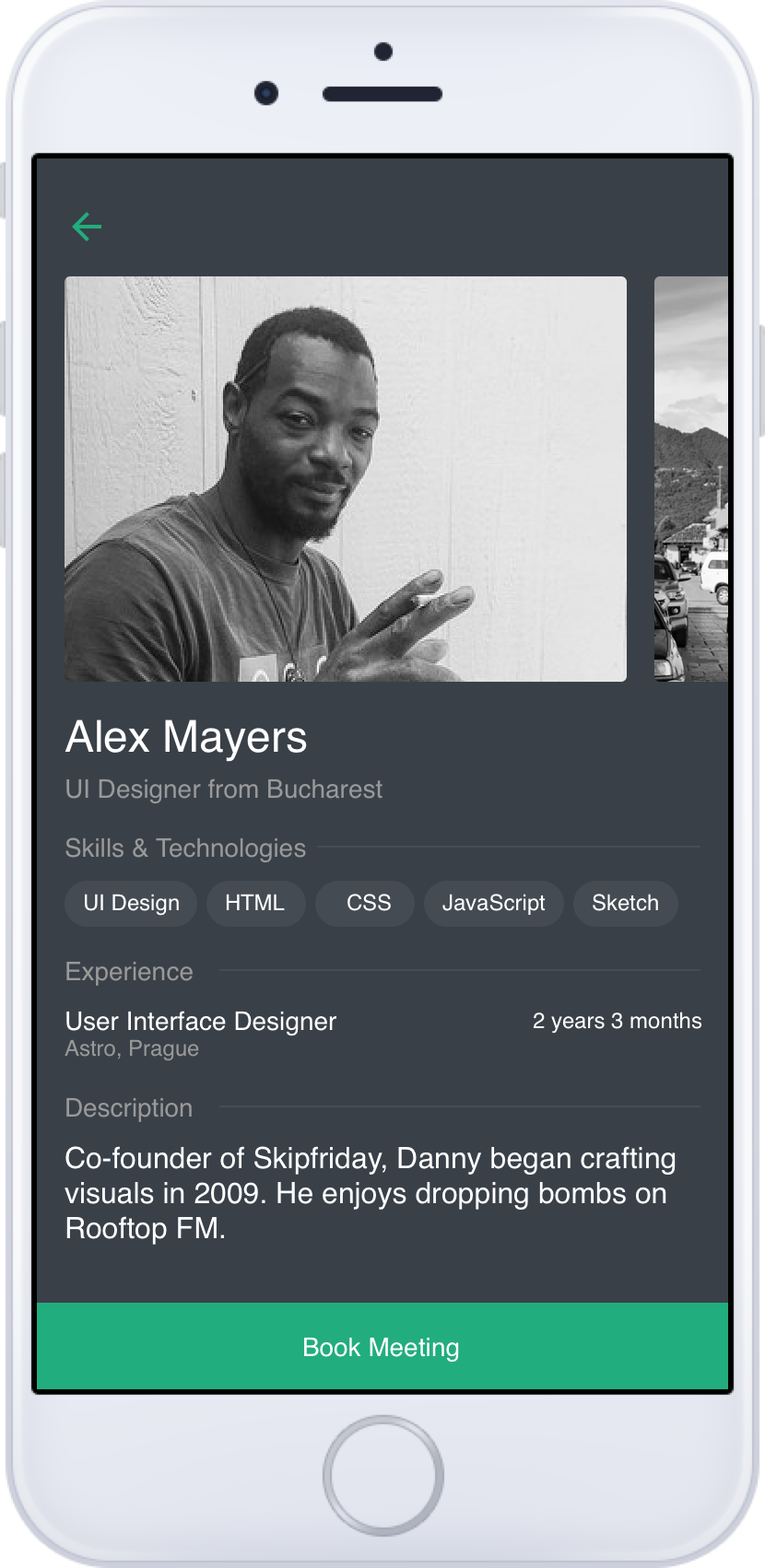Click the Description section header
This screenshot has height=1568, width=765.
tap(129, 1107)
